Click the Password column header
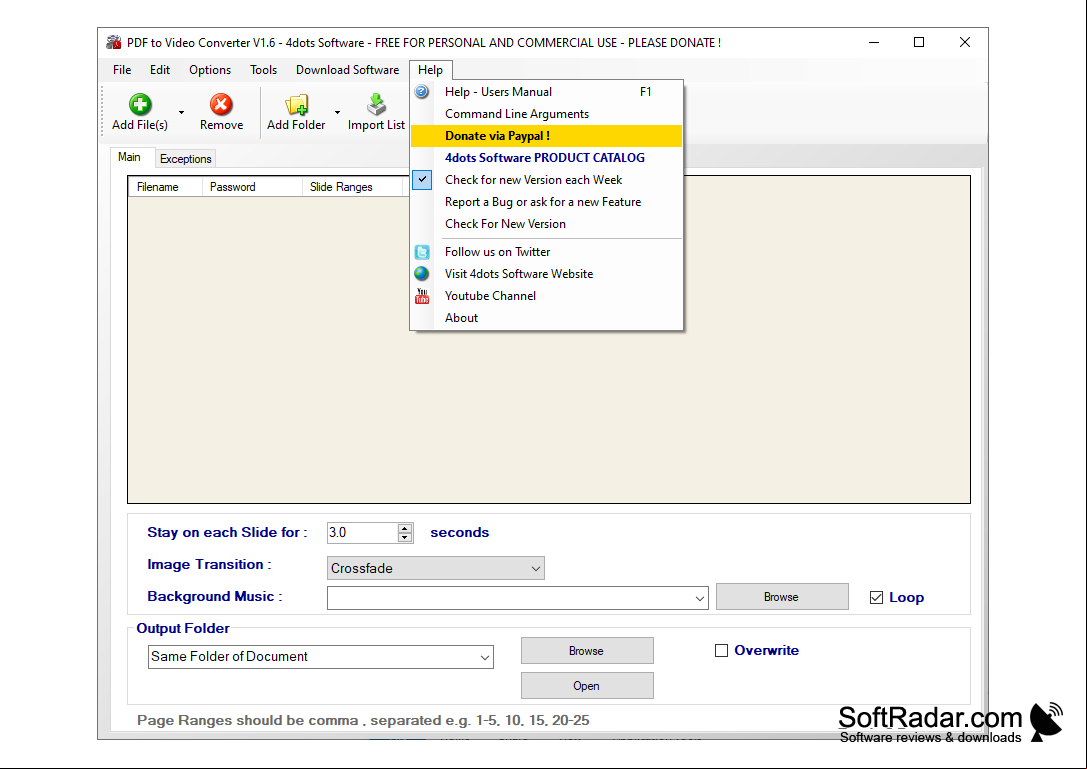This screenshot has height=769, width=1087. click(x=252, y=187)
